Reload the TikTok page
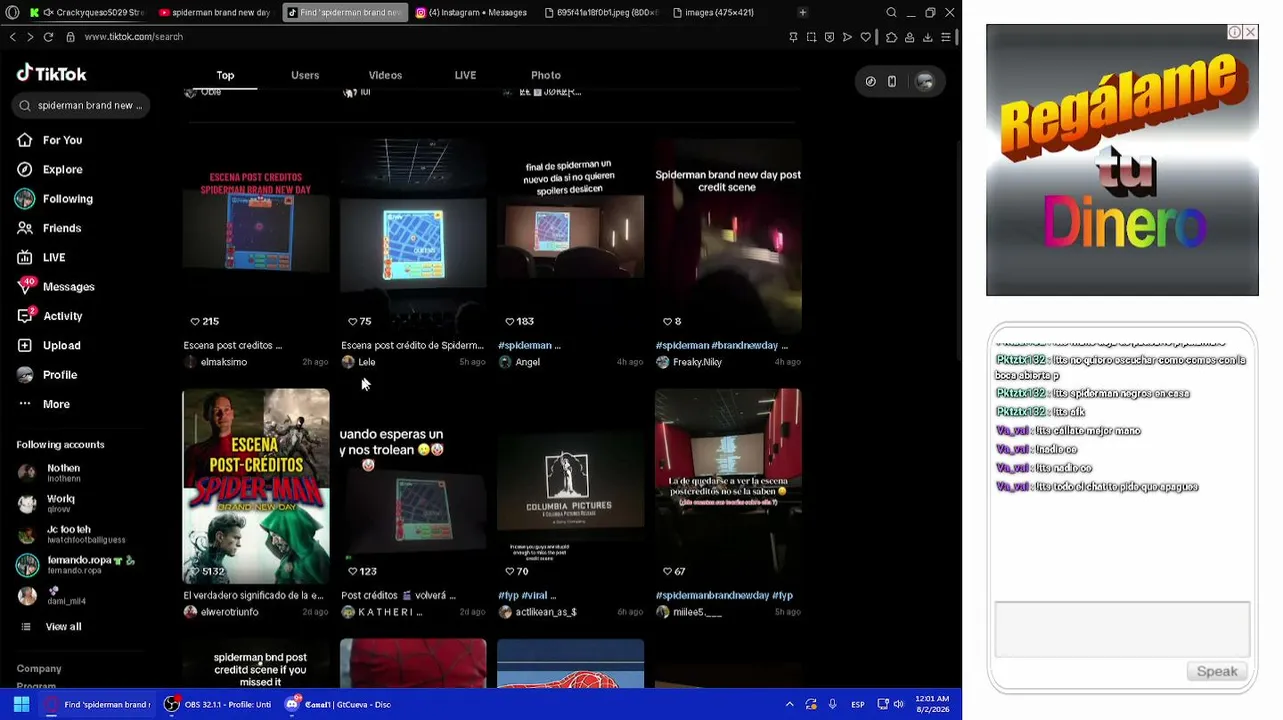Image resolution: width=1283 pixels, height=720 pixels. [48, 37]
